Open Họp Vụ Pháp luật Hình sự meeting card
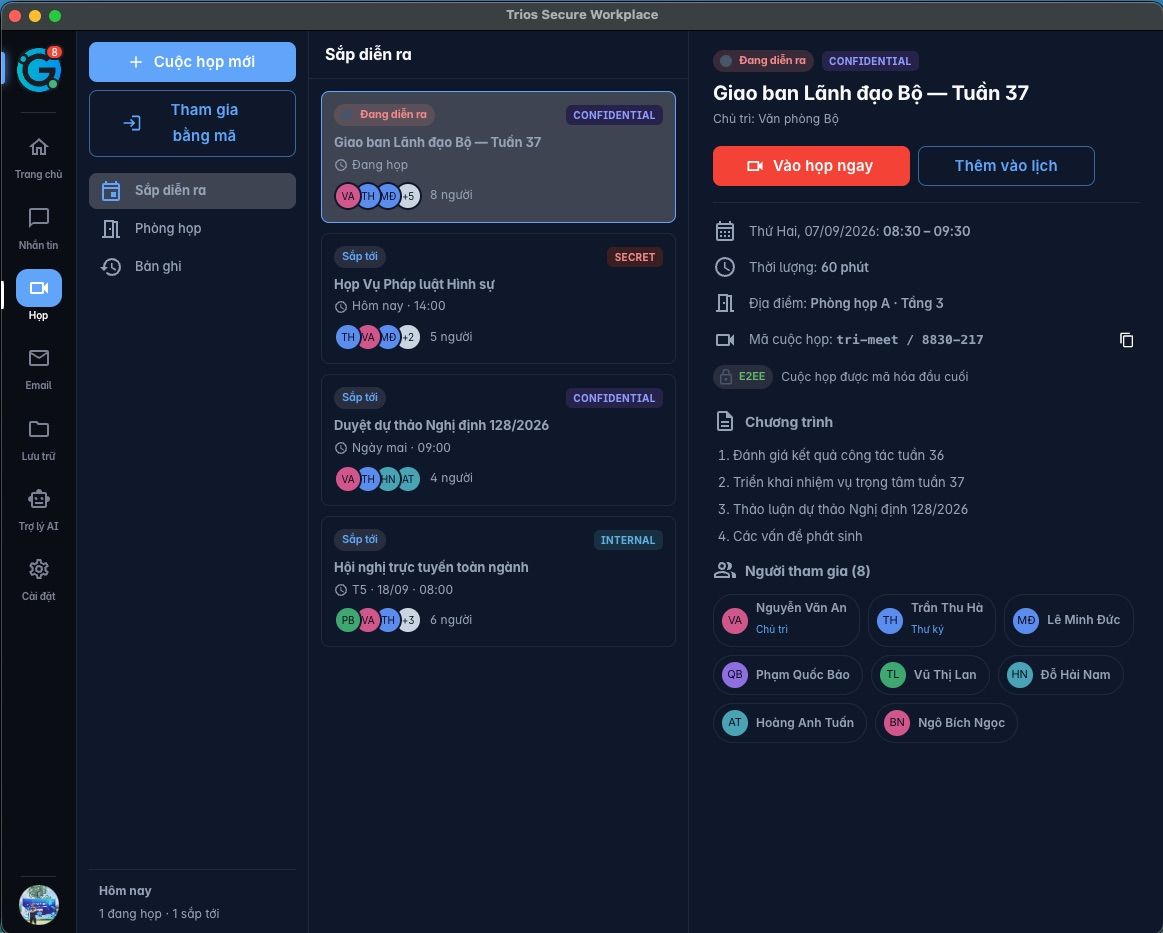The width and height of the screenshot is (1163, 933). 498,298
